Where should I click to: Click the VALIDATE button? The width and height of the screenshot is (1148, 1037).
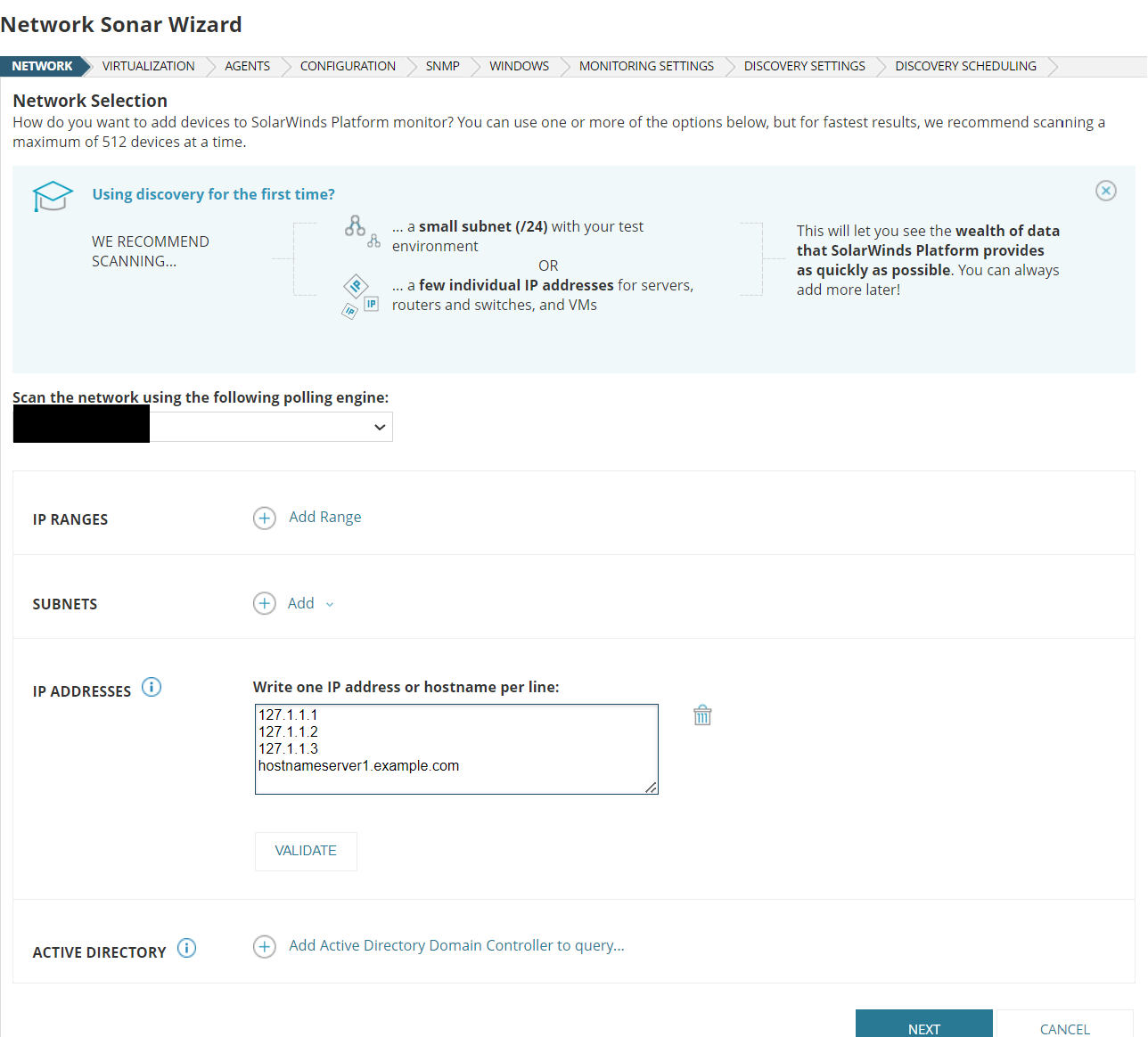(x=306, y=851)
